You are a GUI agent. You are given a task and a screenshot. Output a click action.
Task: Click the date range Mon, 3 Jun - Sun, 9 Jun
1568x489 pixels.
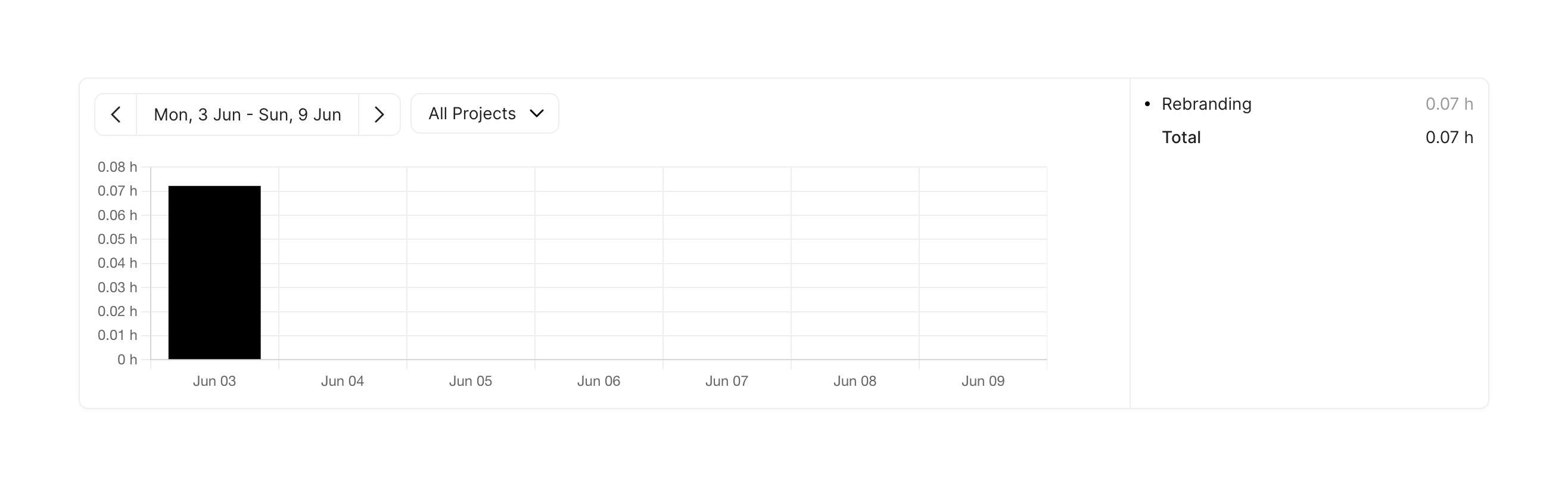pyautogui.click(x=247, y=114)
